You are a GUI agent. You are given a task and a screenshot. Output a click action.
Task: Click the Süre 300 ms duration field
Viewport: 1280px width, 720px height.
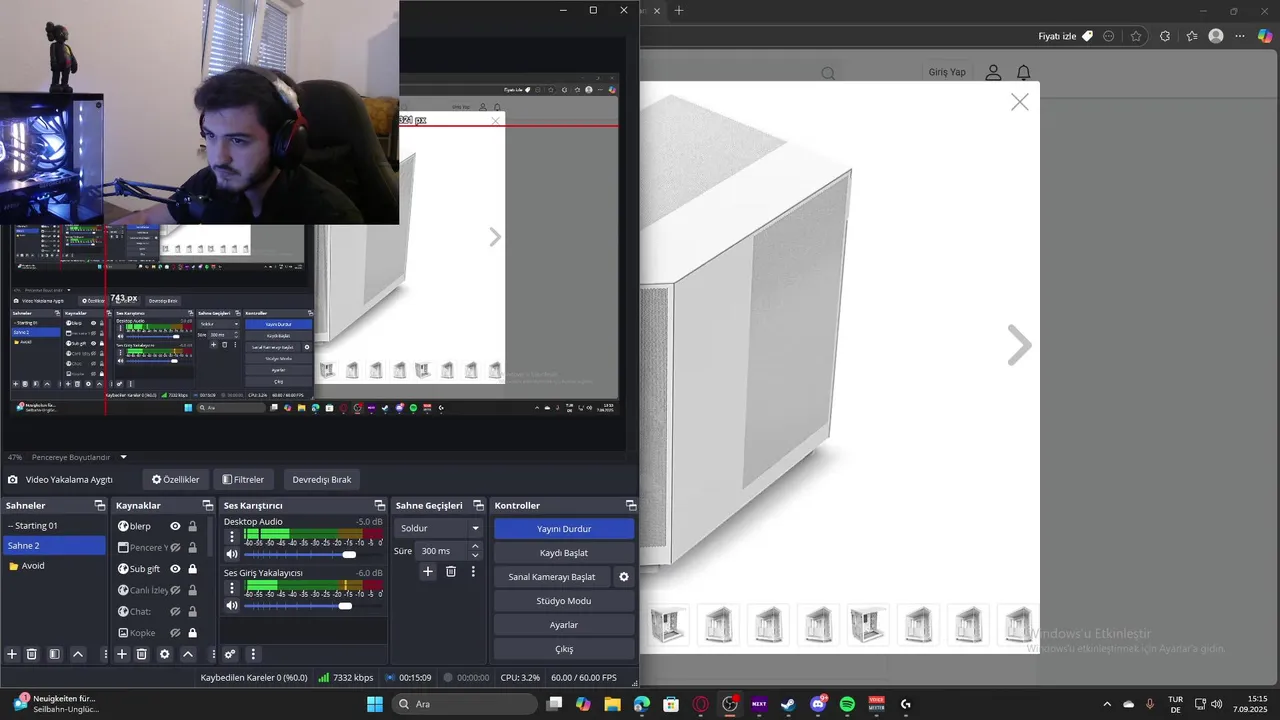pyautogui.click(x=441, y=551)
